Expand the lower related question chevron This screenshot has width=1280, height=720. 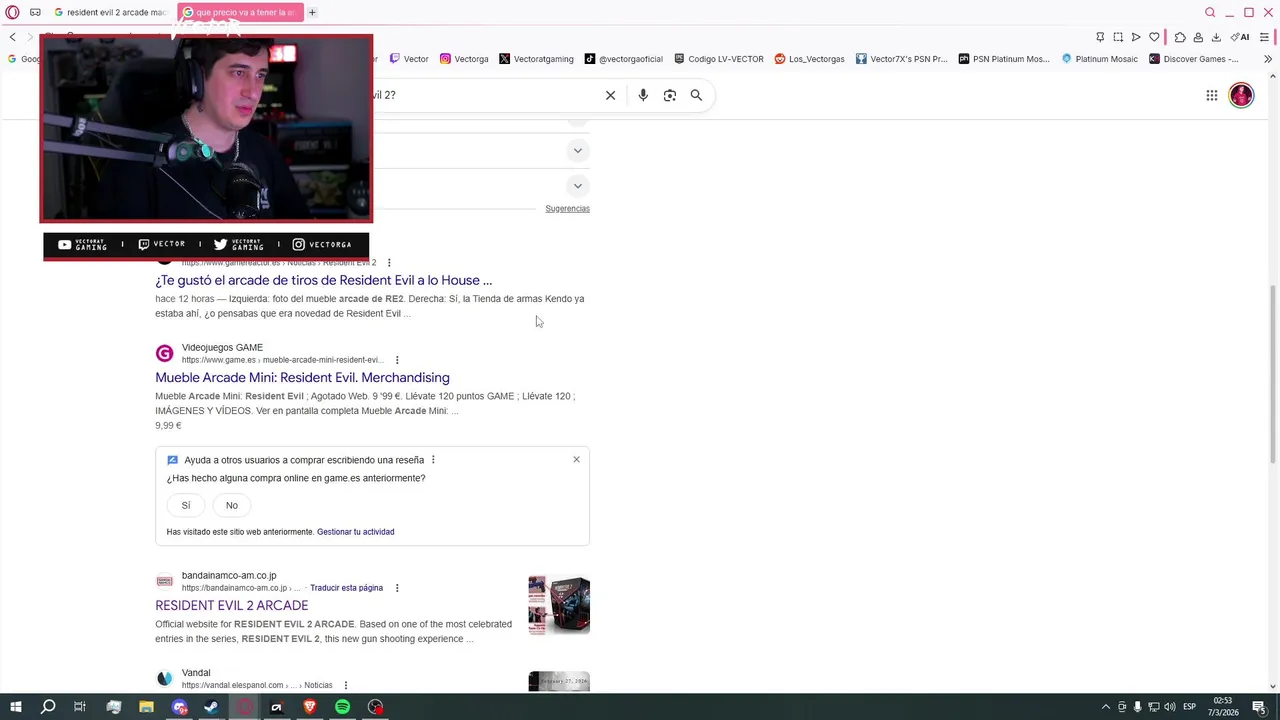577,186
